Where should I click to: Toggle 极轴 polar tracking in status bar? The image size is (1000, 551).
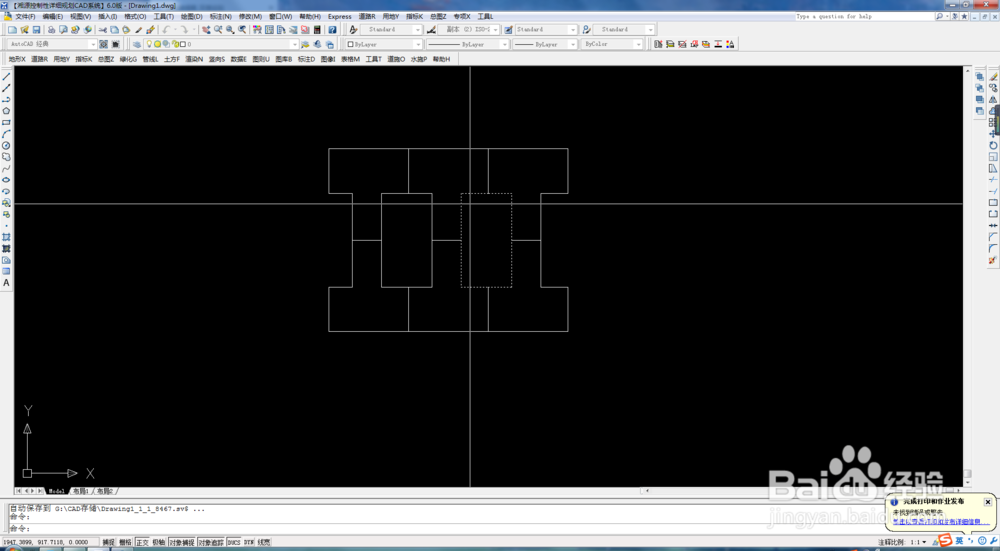[158, 542]
